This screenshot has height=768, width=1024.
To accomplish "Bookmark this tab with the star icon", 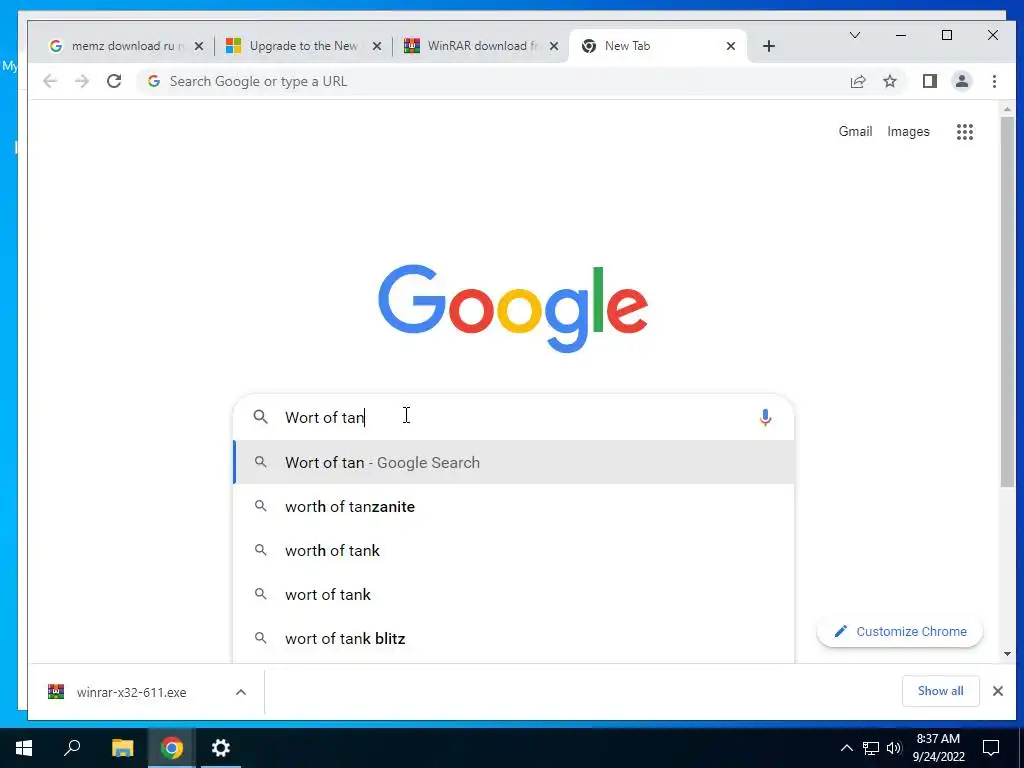I will (889, 81).
